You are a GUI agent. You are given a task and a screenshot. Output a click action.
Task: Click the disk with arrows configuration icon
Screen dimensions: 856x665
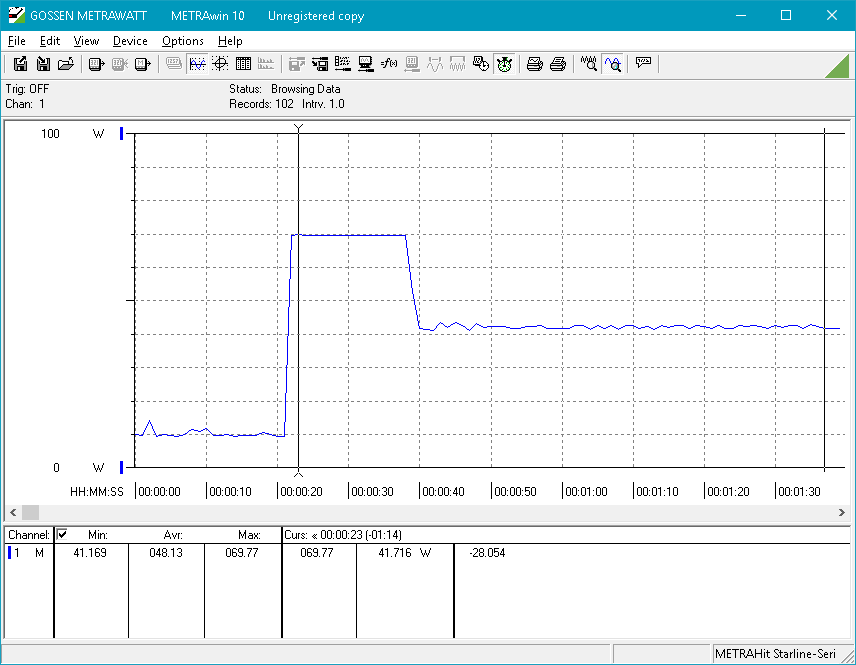coord(320,64)
